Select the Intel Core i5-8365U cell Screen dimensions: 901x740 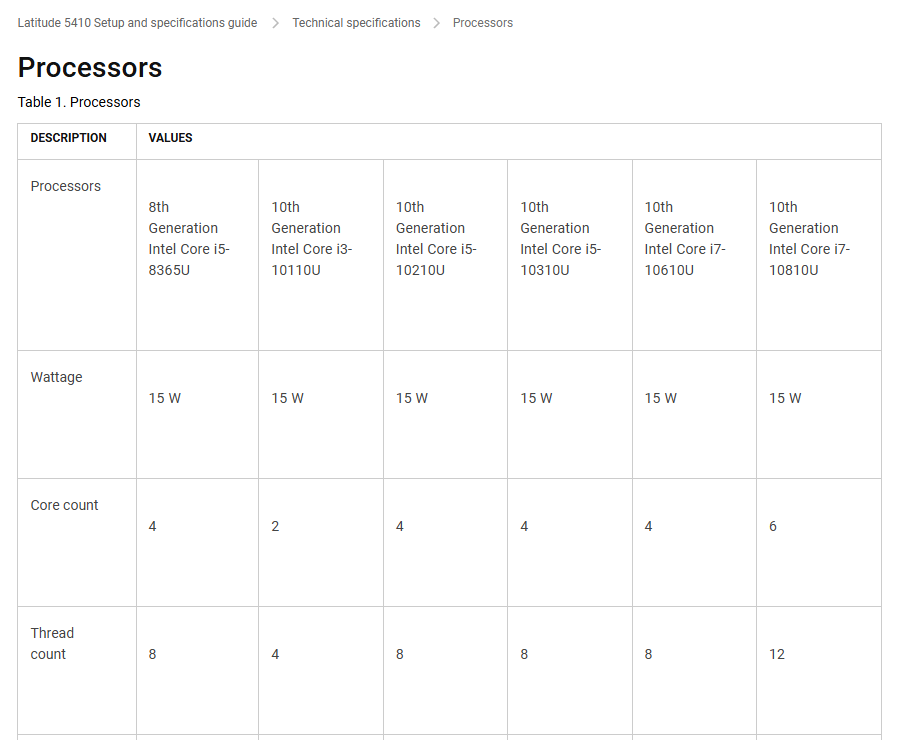(x=188, y=239)
